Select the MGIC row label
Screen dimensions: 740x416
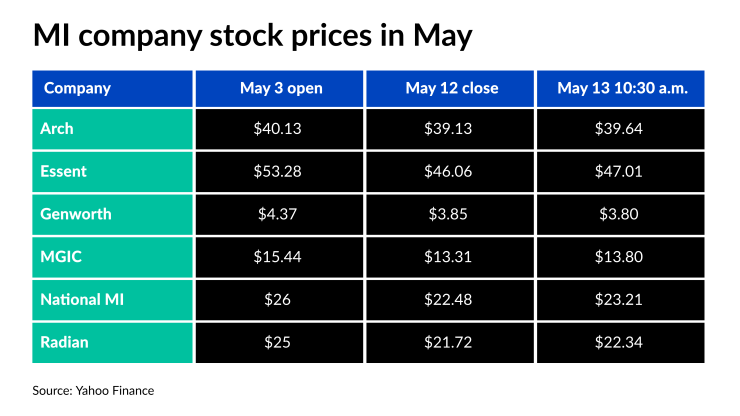(62, 257)
